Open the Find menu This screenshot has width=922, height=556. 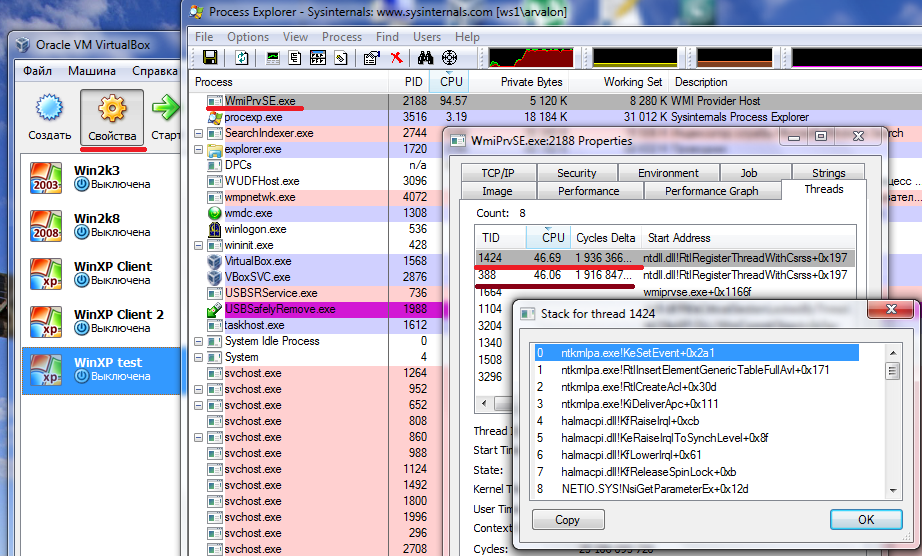click(387, 36)
